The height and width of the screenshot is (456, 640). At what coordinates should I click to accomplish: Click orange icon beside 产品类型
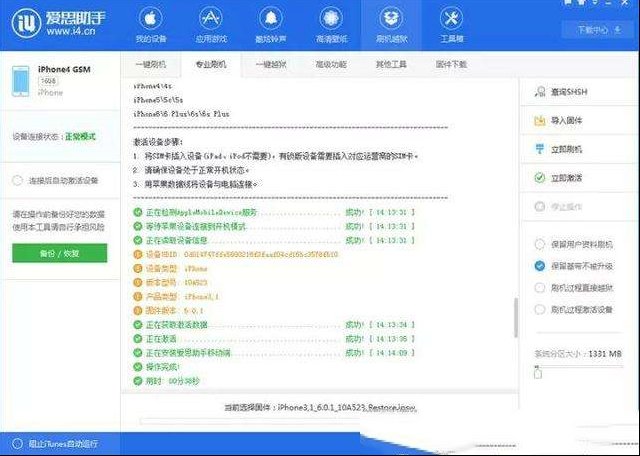[138, 297]
